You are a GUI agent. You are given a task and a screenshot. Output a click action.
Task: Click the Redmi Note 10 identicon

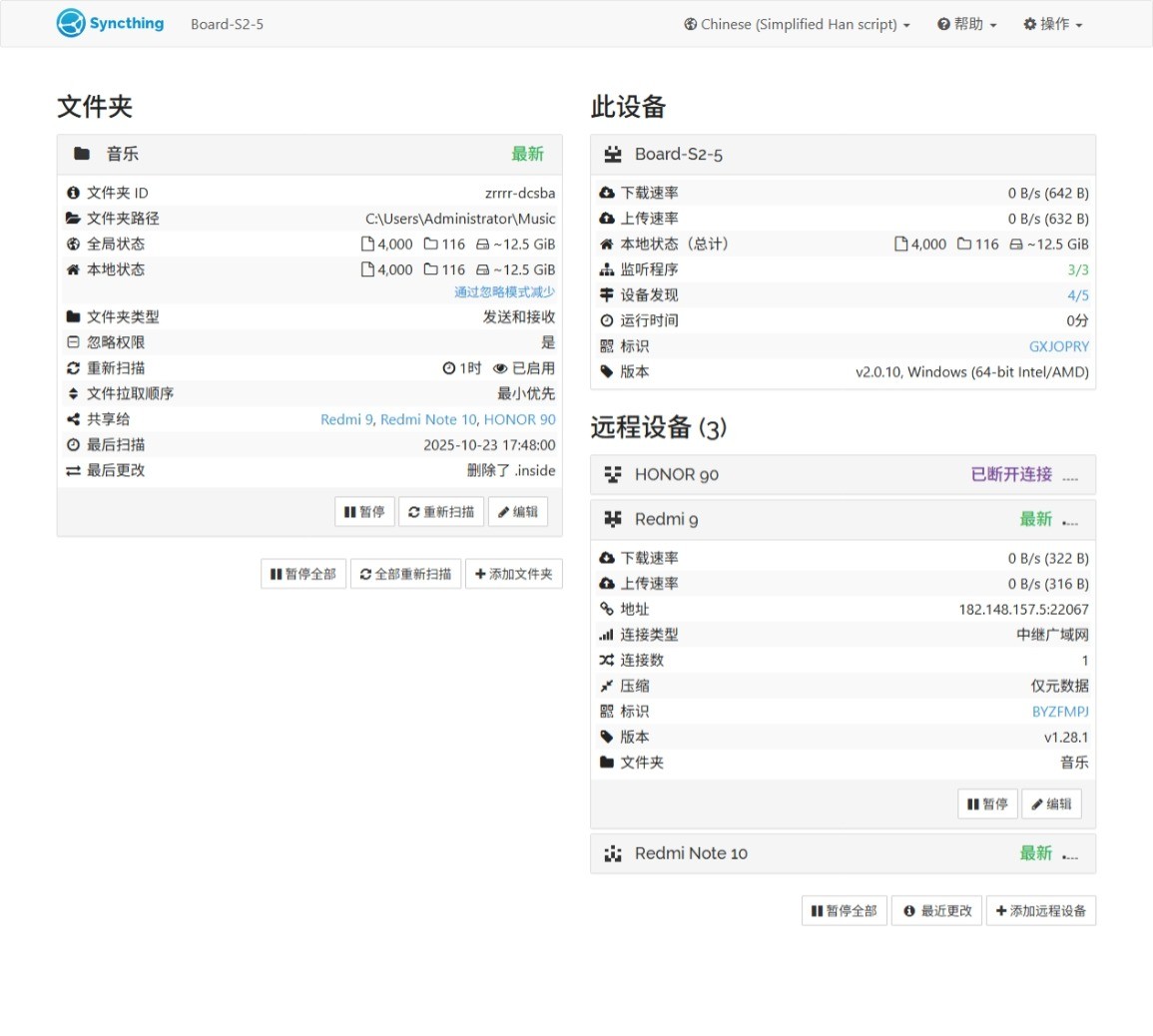613,853
